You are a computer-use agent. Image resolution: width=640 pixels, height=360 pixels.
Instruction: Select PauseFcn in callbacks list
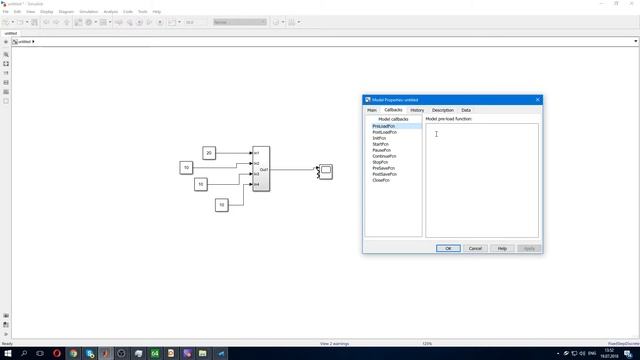pos(382,150)
